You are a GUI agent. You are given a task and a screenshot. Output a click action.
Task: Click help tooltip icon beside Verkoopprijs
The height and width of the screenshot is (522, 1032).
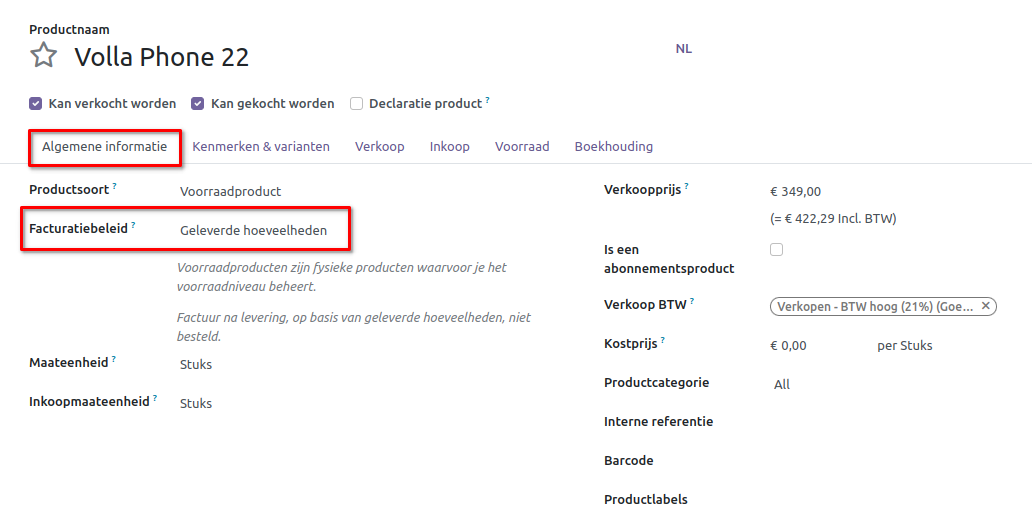(x=686, y=186)
